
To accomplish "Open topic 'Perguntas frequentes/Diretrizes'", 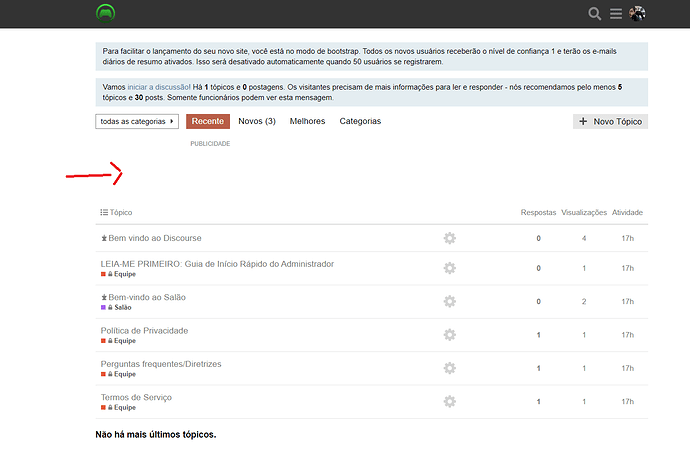I will [x=161, y=364].
